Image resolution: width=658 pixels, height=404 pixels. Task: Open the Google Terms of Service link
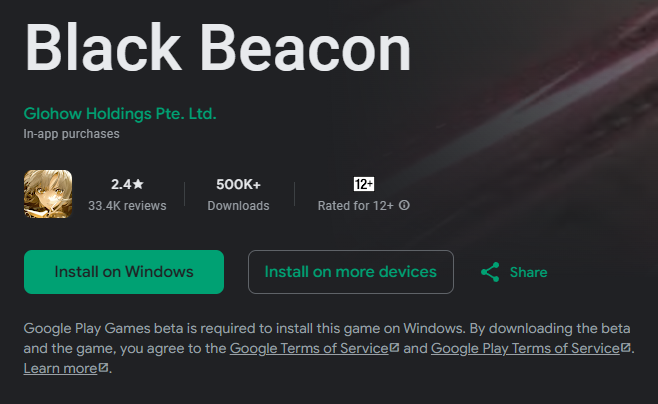point(308,348)
